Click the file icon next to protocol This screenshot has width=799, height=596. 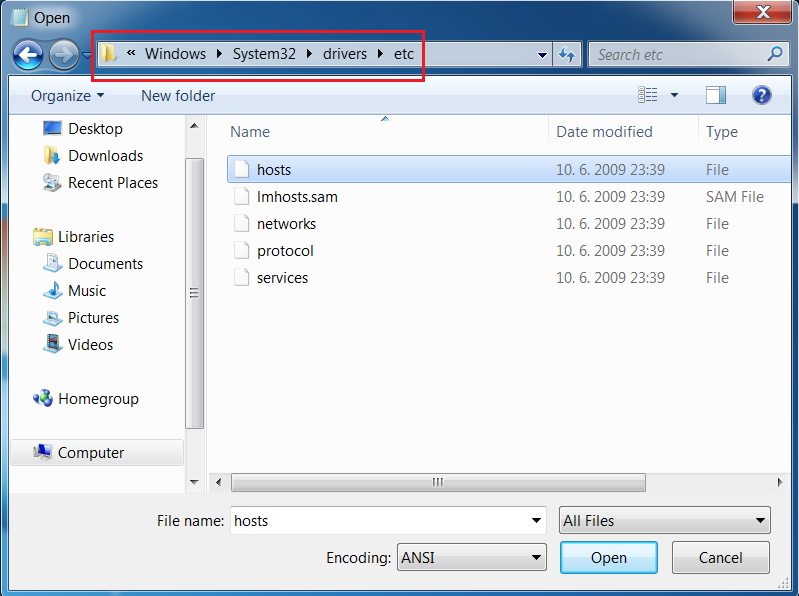[x=242, y=250]
